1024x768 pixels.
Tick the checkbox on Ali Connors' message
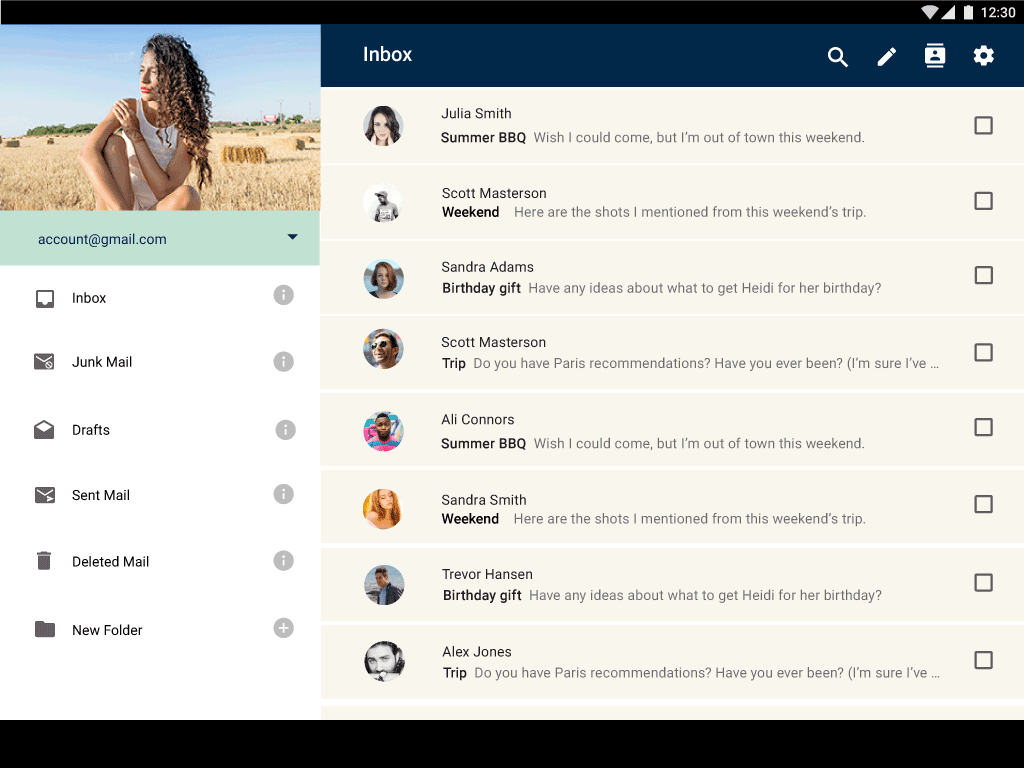coord(983,427)
